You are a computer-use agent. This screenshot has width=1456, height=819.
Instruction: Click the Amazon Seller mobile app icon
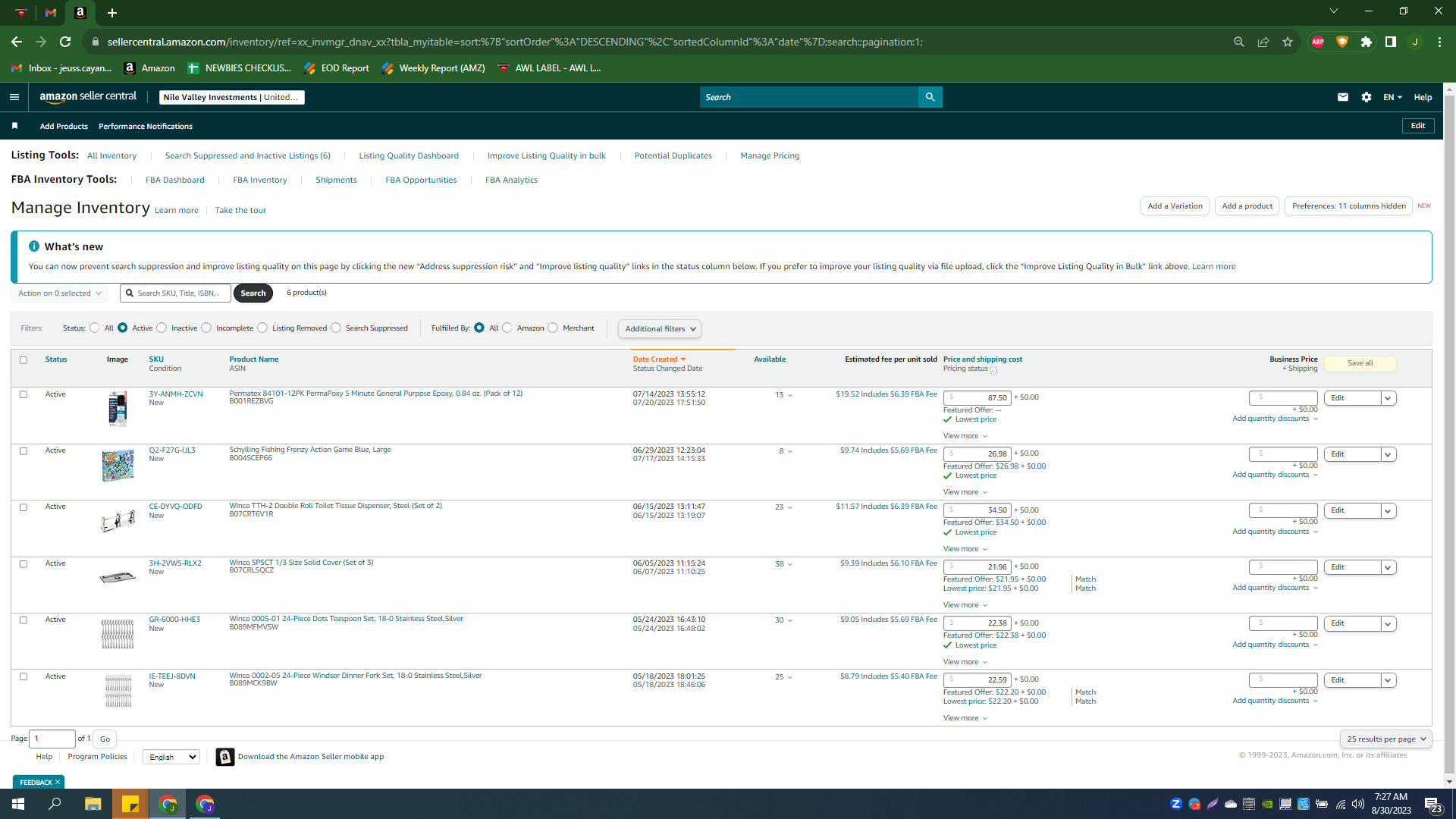(x=225, y=757)
